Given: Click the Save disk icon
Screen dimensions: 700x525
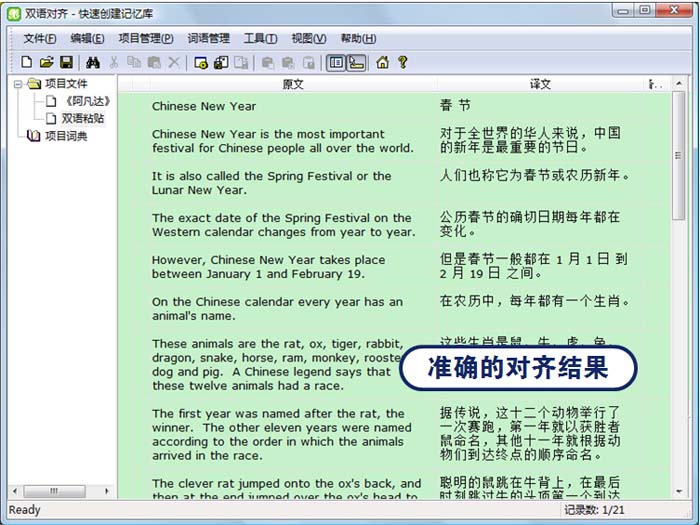Looking at the screenshot, I should tap(65, 62).
